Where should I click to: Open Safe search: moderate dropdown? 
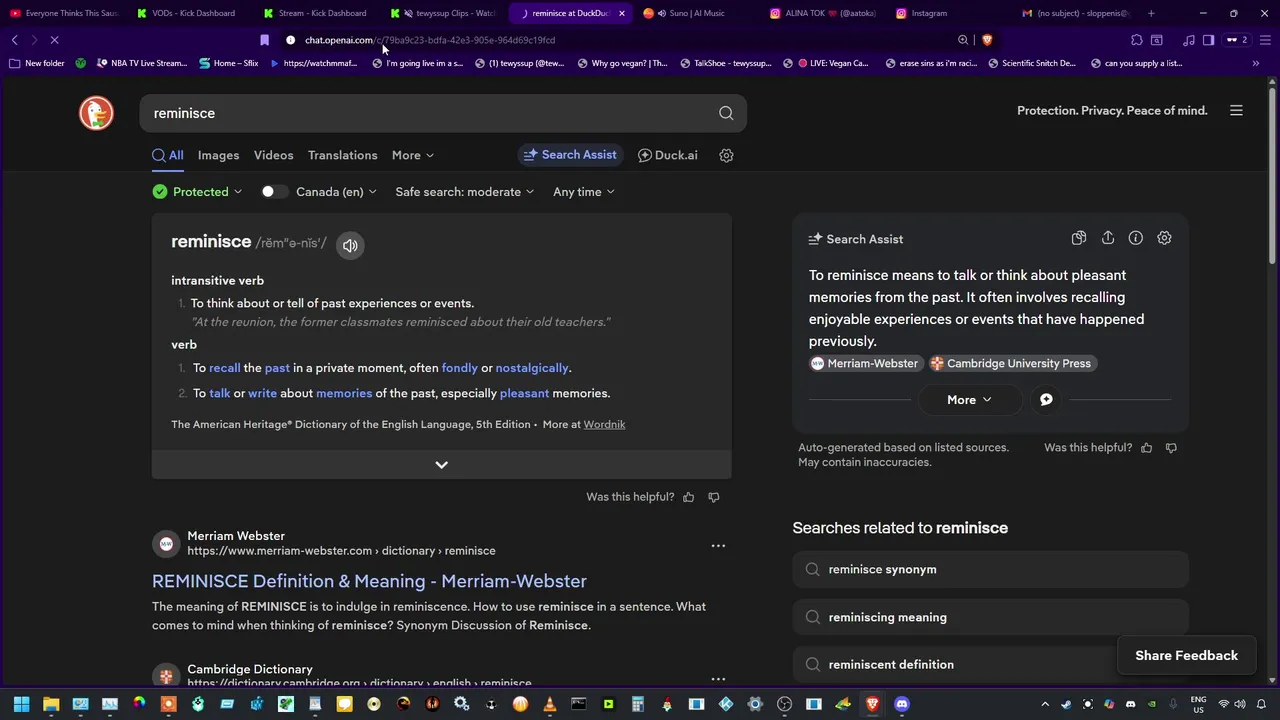464,192
